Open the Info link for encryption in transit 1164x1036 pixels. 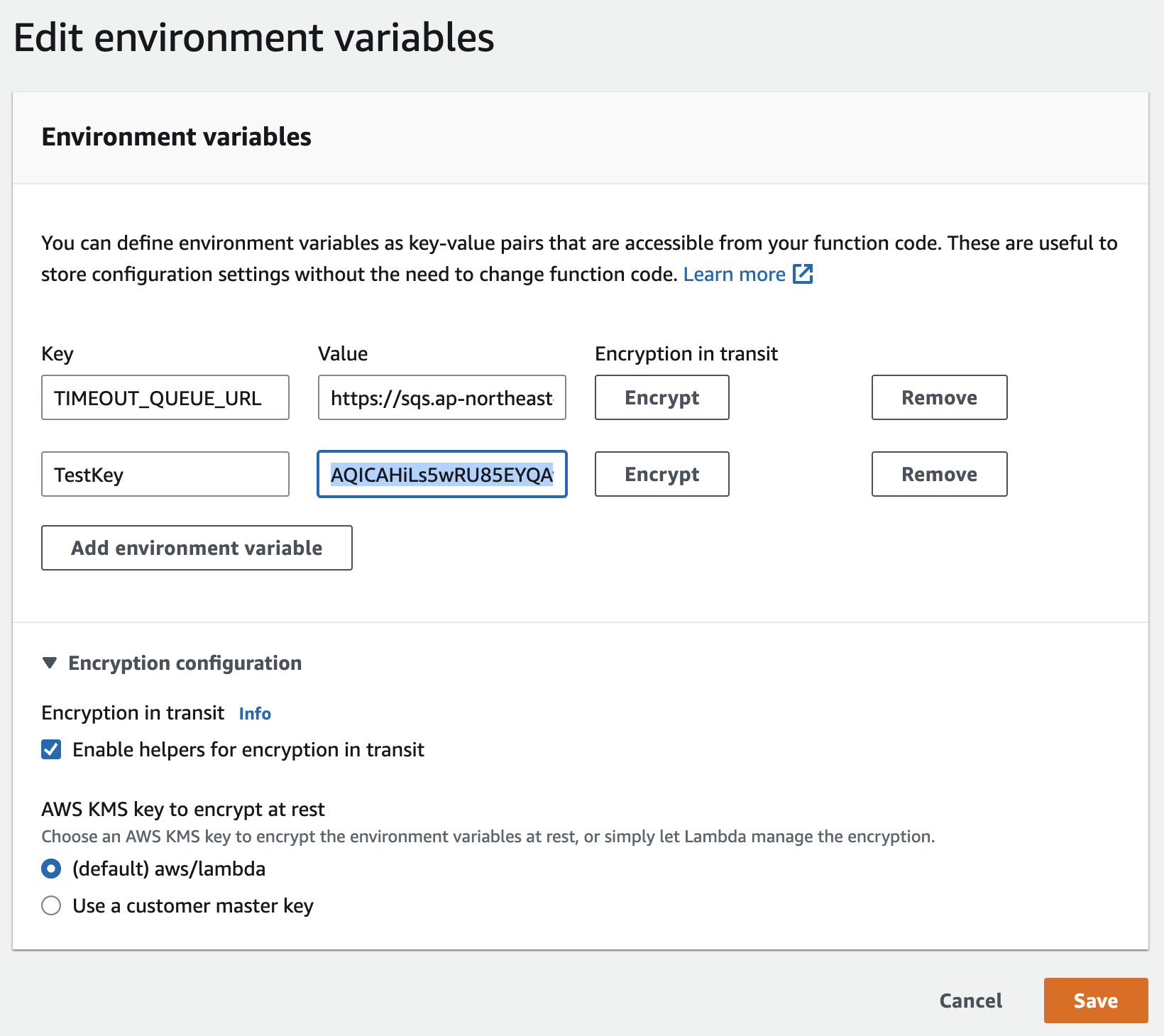click(255, 713)
